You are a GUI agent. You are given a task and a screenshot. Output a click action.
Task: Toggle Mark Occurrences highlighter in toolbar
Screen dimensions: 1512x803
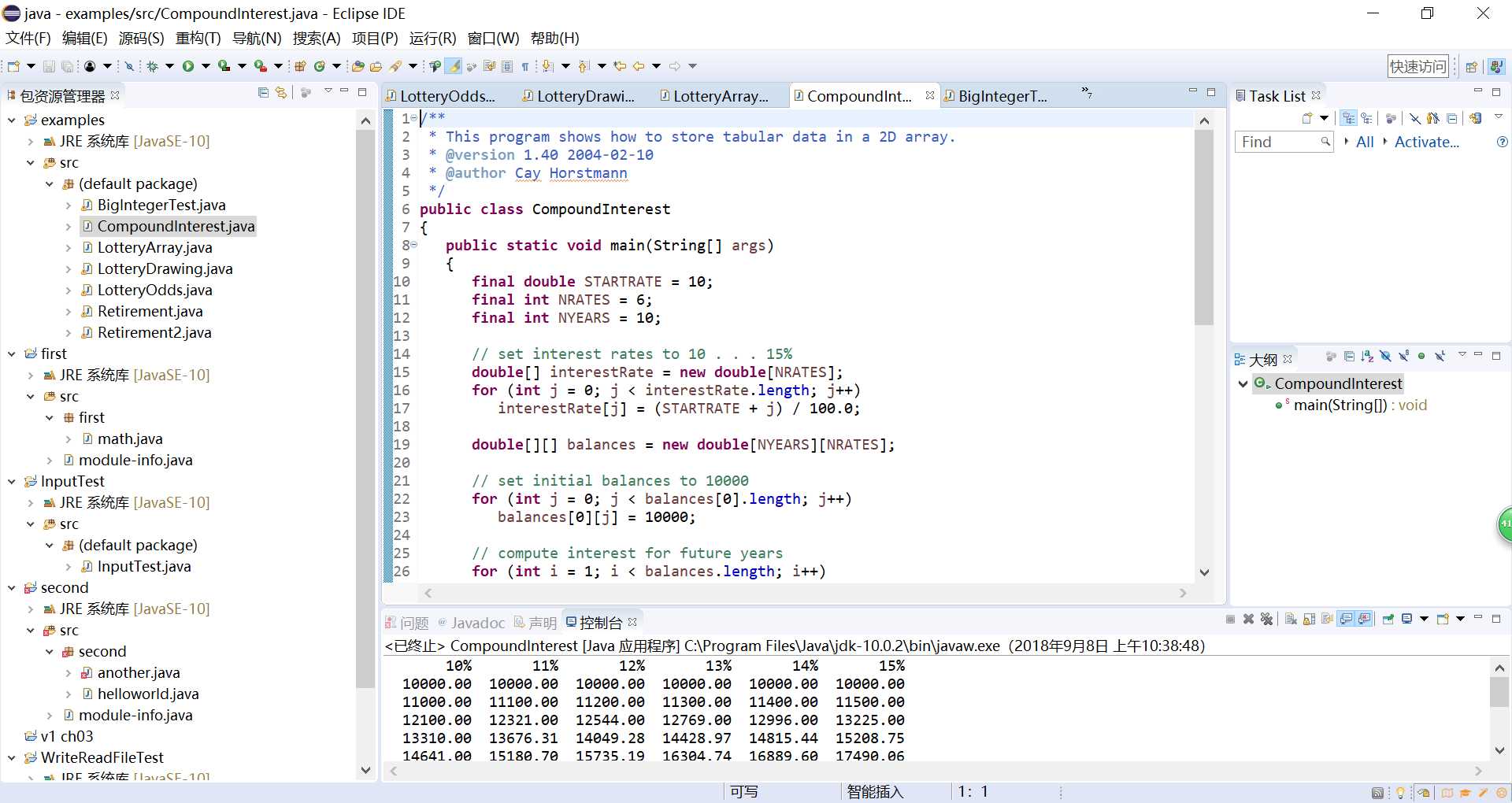[x=454, y=66]
